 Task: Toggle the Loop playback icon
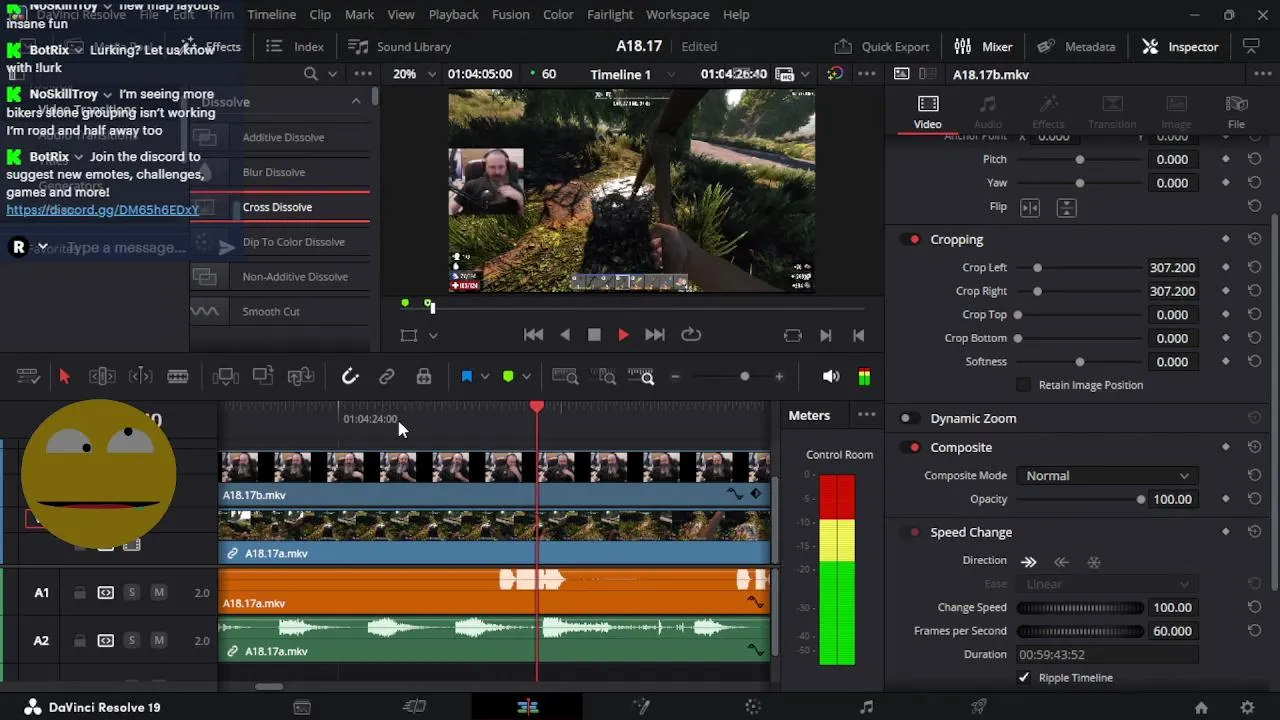690,335
